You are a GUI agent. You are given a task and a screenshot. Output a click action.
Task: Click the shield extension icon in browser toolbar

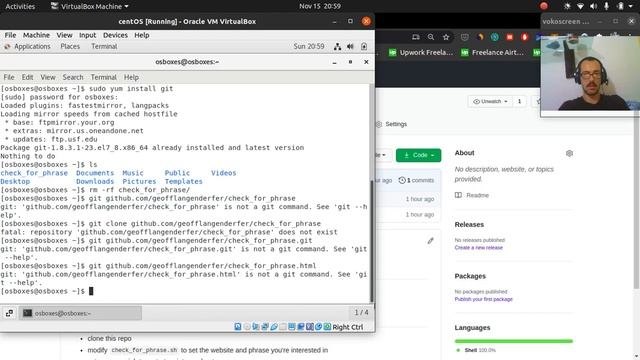pyautogui.click(x=464, y=37)
